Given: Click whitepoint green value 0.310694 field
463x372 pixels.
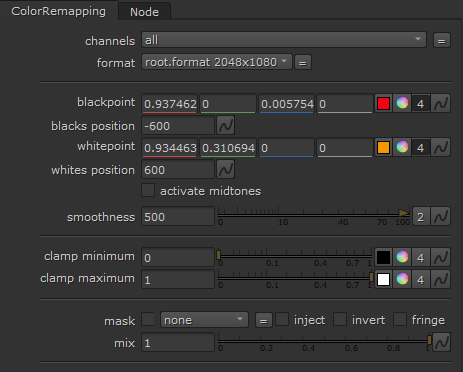Looking at the screenshot, I should click(228, 148).
